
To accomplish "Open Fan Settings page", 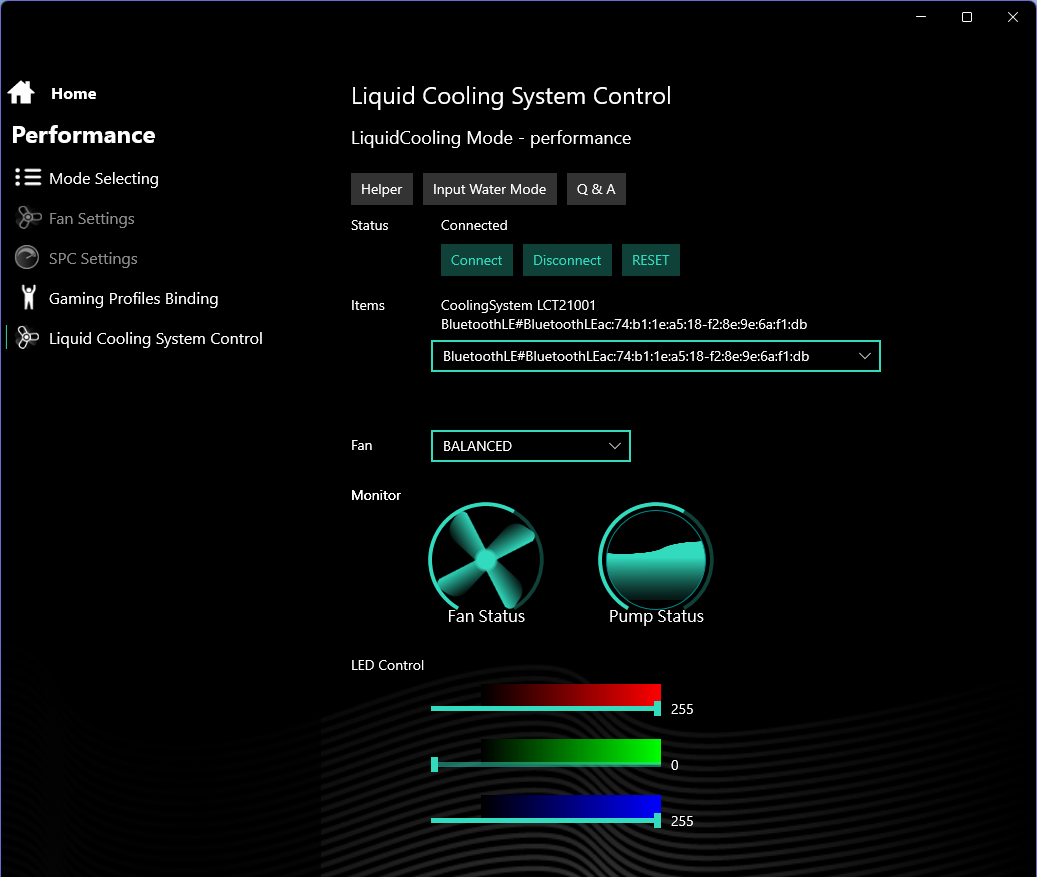I will click(91, 218).
